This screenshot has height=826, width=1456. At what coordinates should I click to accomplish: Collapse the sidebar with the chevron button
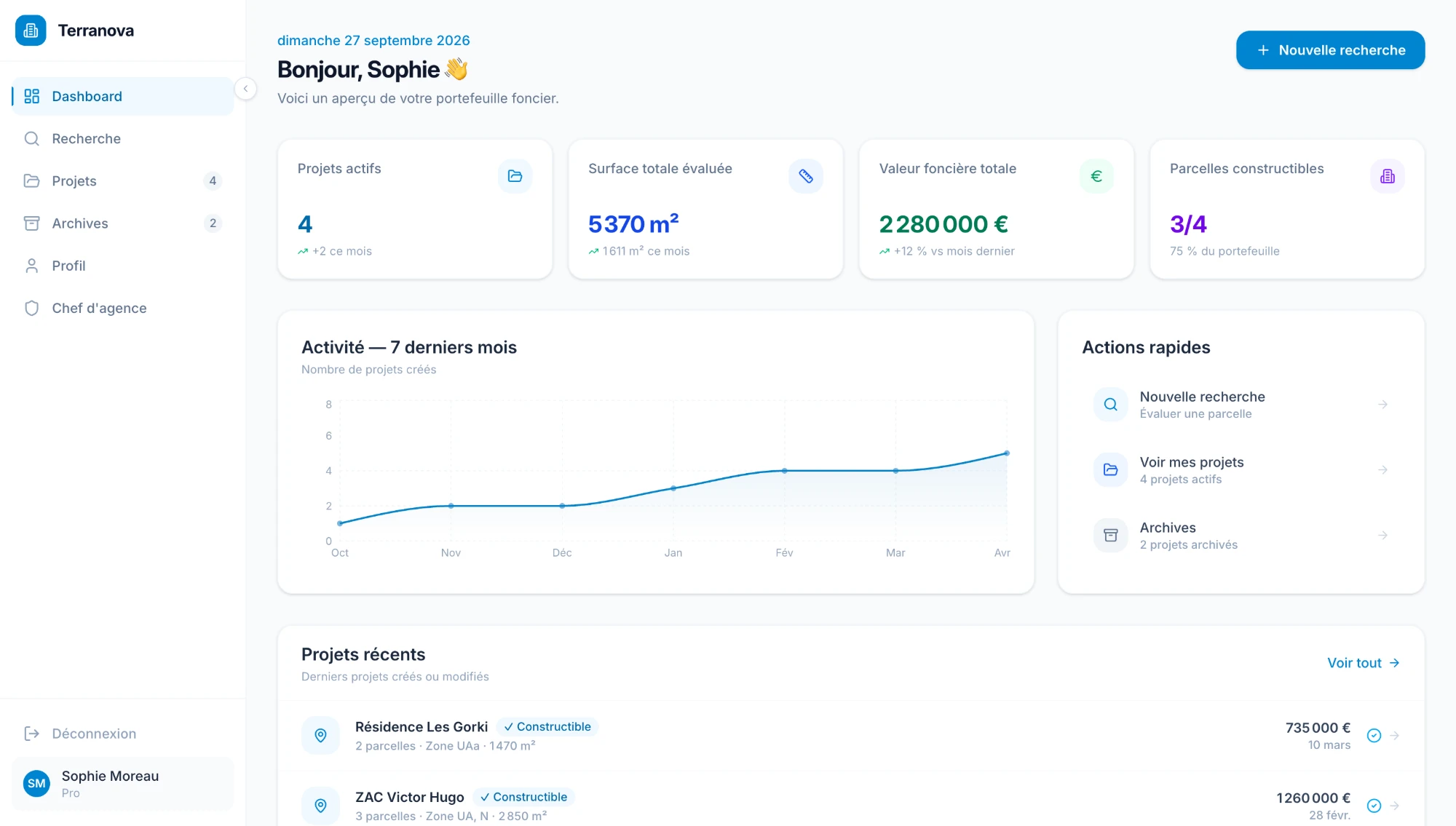(x=245, y=89)
